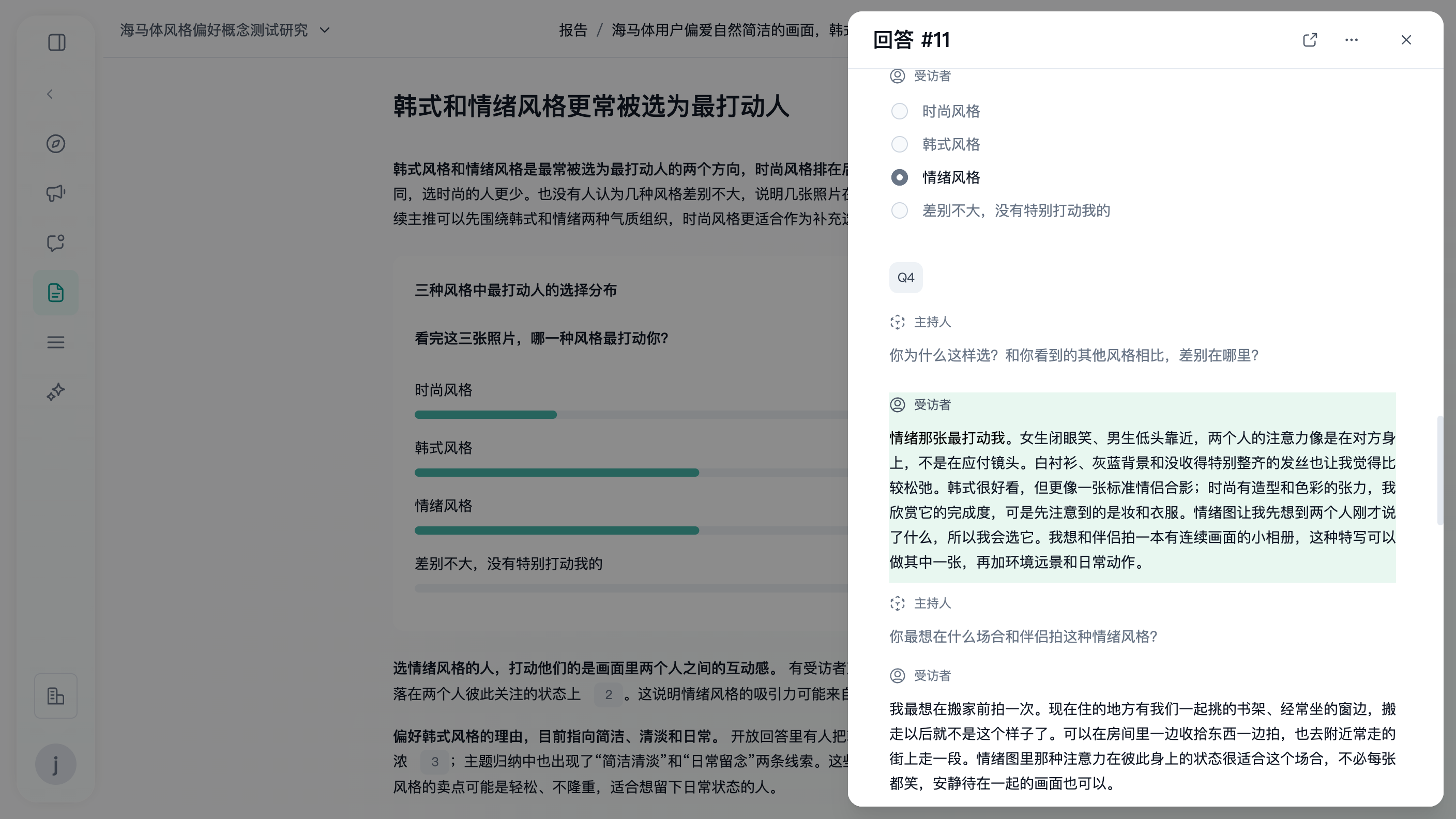Screen dimensions: 1456x819
Task: Click the chart question 看完这三张照片，哪一种风格最打动你？
Action: pyautogui.click(x=541, y=339)
